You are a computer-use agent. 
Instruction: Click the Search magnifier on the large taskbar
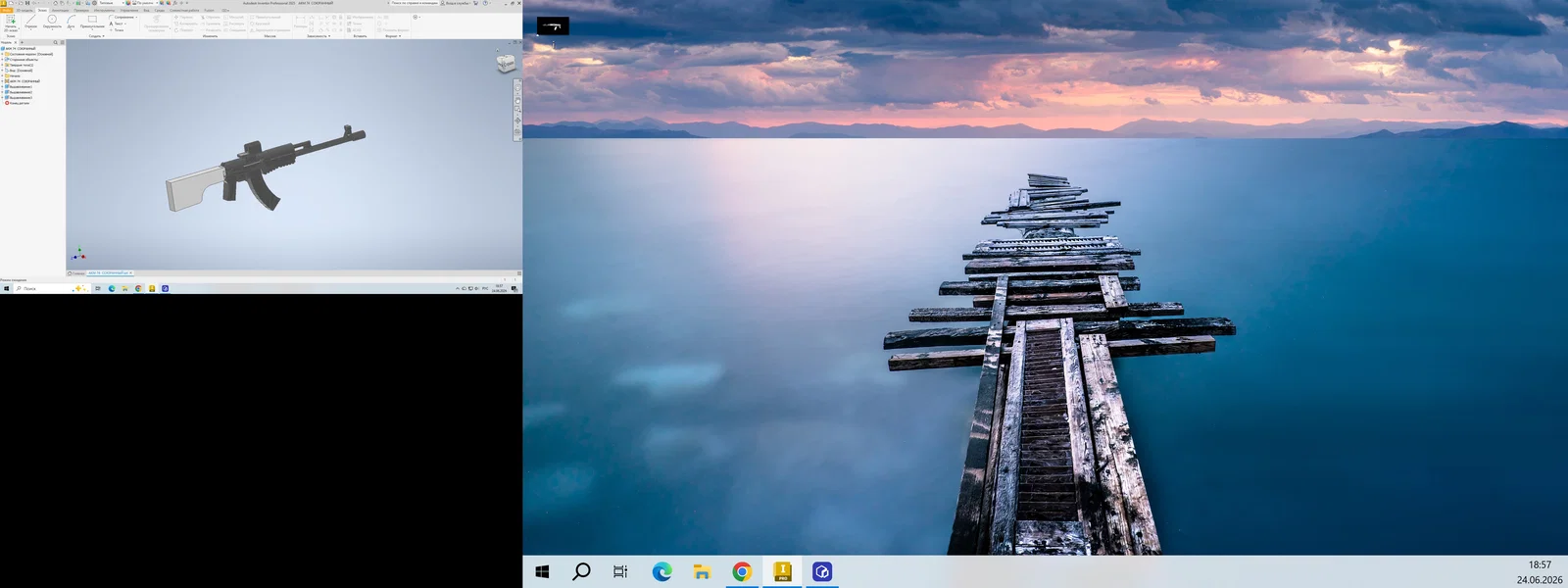[581, 571]
